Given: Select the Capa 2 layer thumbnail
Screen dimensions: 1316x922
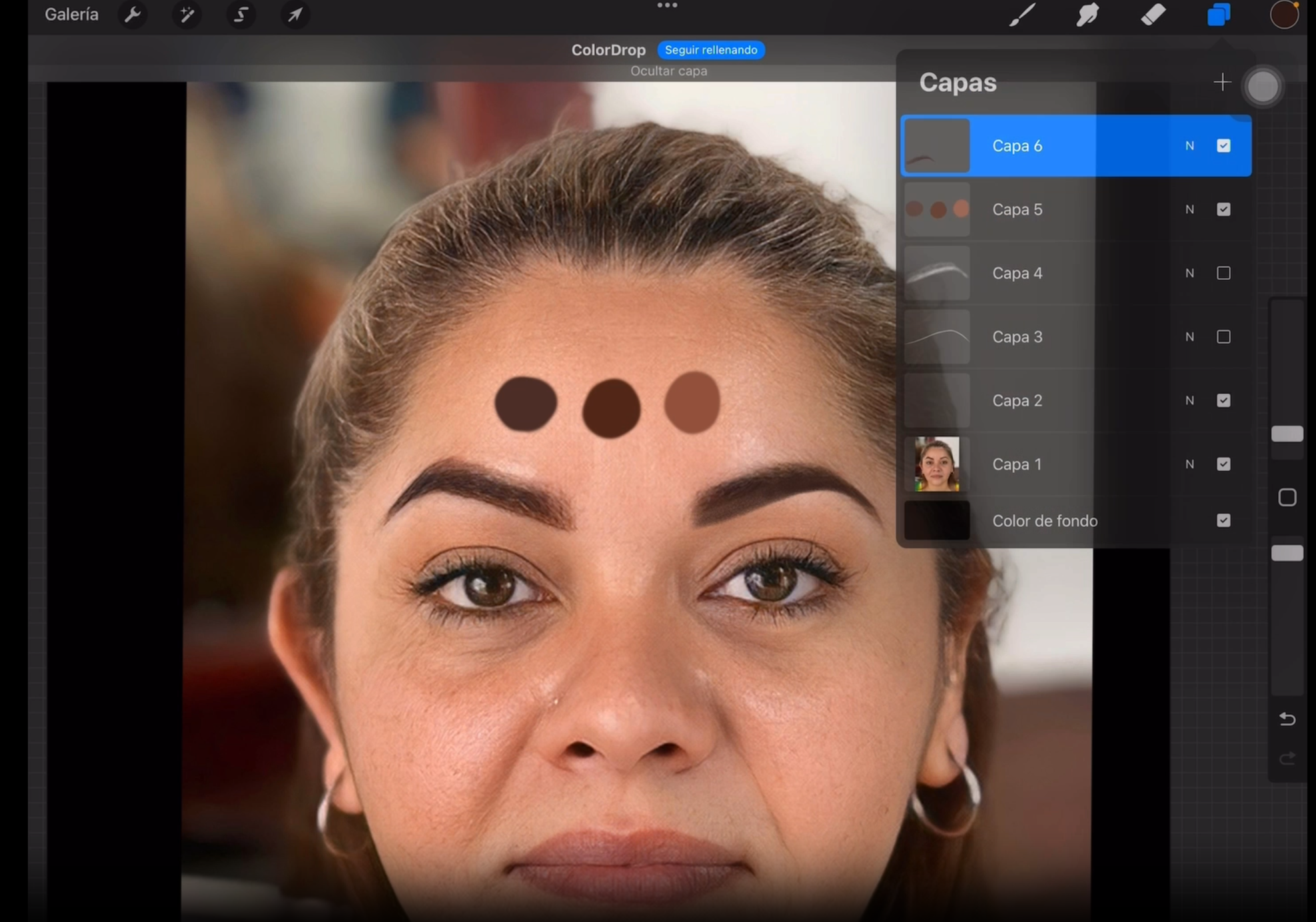Looking at the screenshot, I should pos(936,400).
